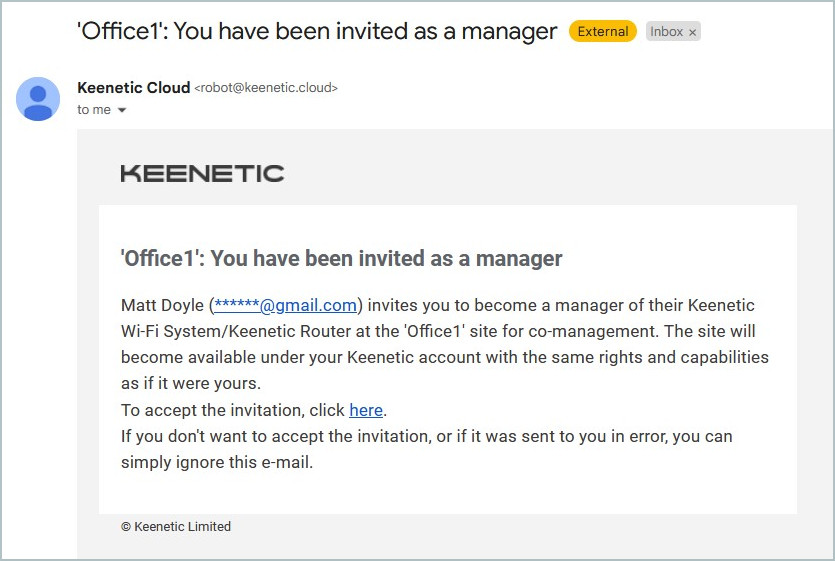Click the name "Matt Doyle" in the message

pyautogui.click(x=163, y=305)
